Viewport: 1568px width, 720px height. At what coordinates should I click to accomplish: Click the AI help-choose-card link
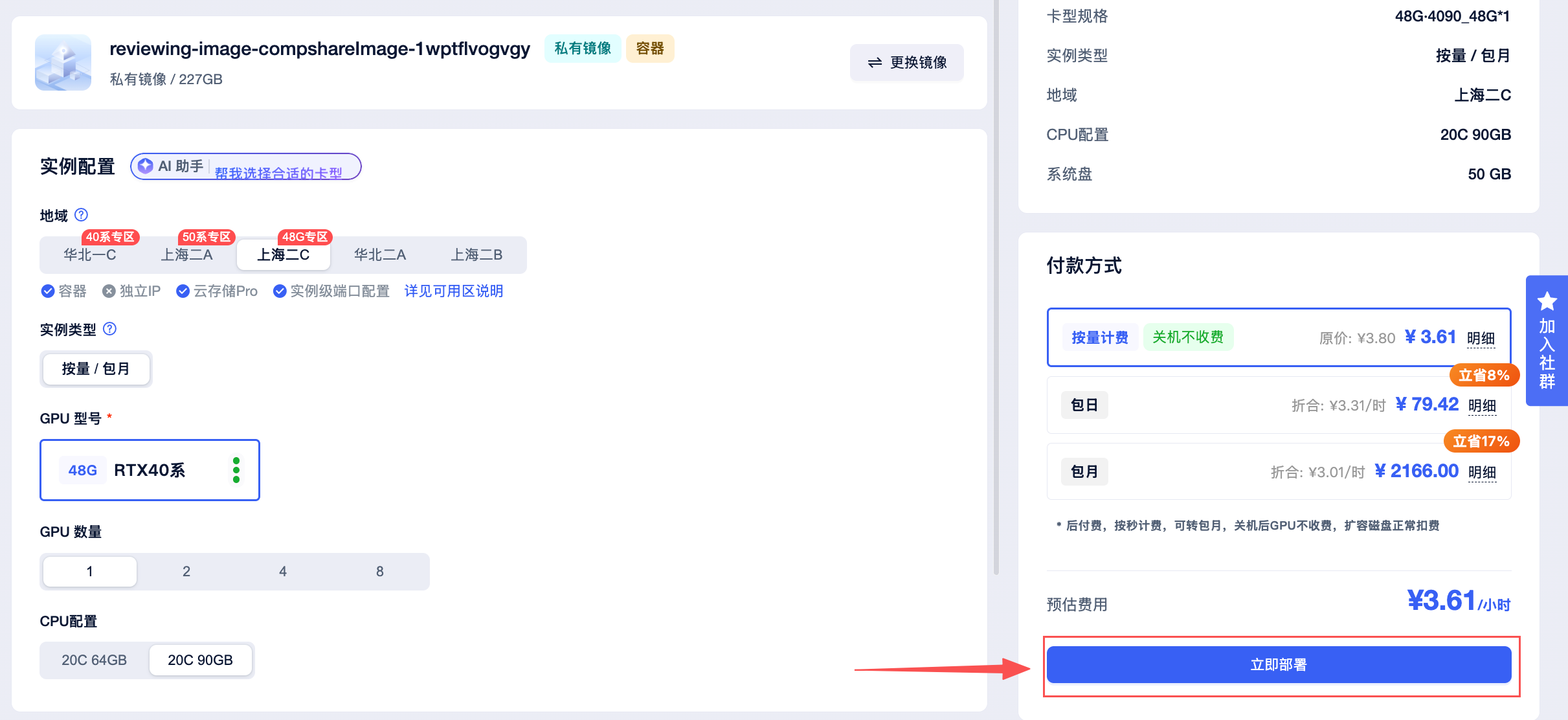278,173
